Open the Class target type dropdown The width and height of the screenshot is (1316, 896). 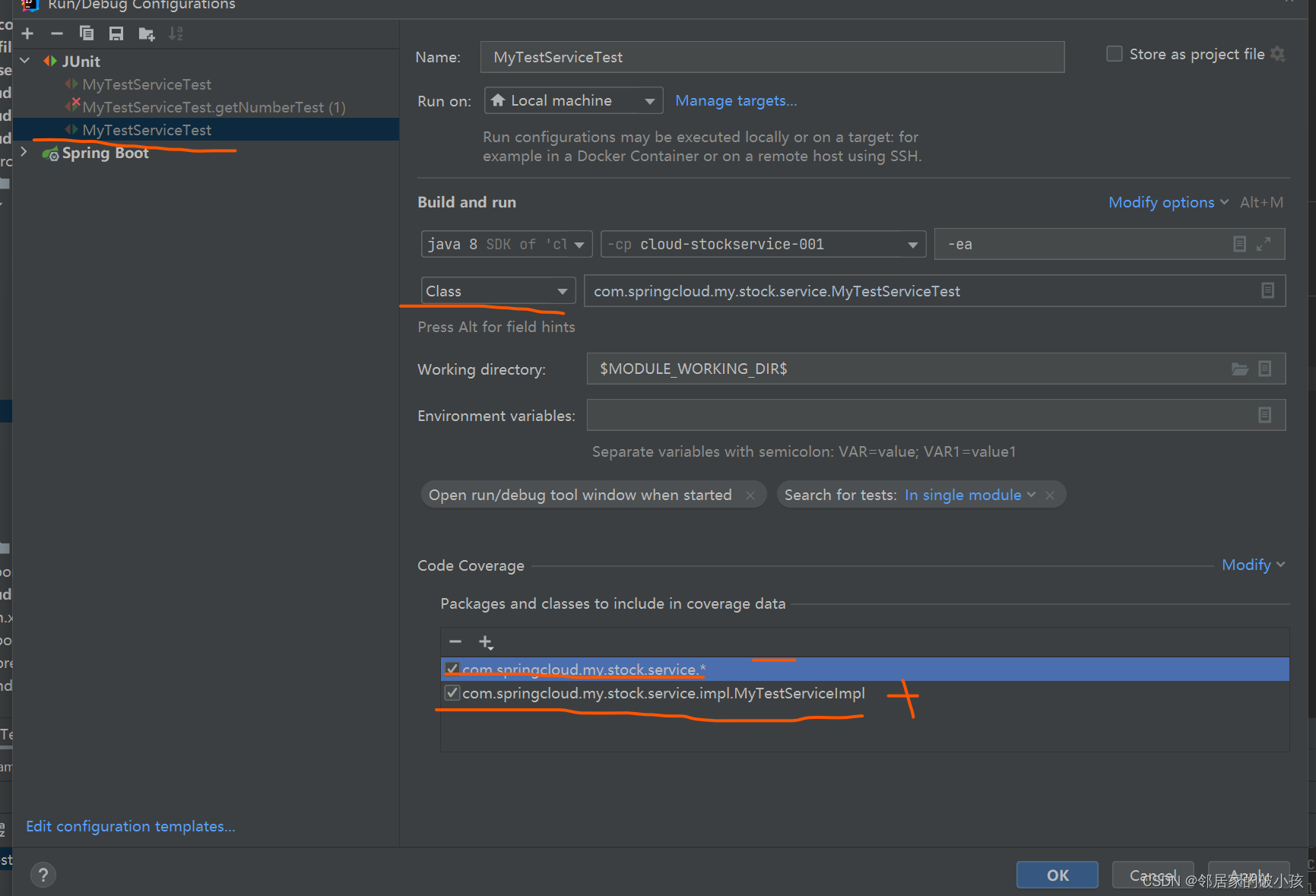[562, 290]
